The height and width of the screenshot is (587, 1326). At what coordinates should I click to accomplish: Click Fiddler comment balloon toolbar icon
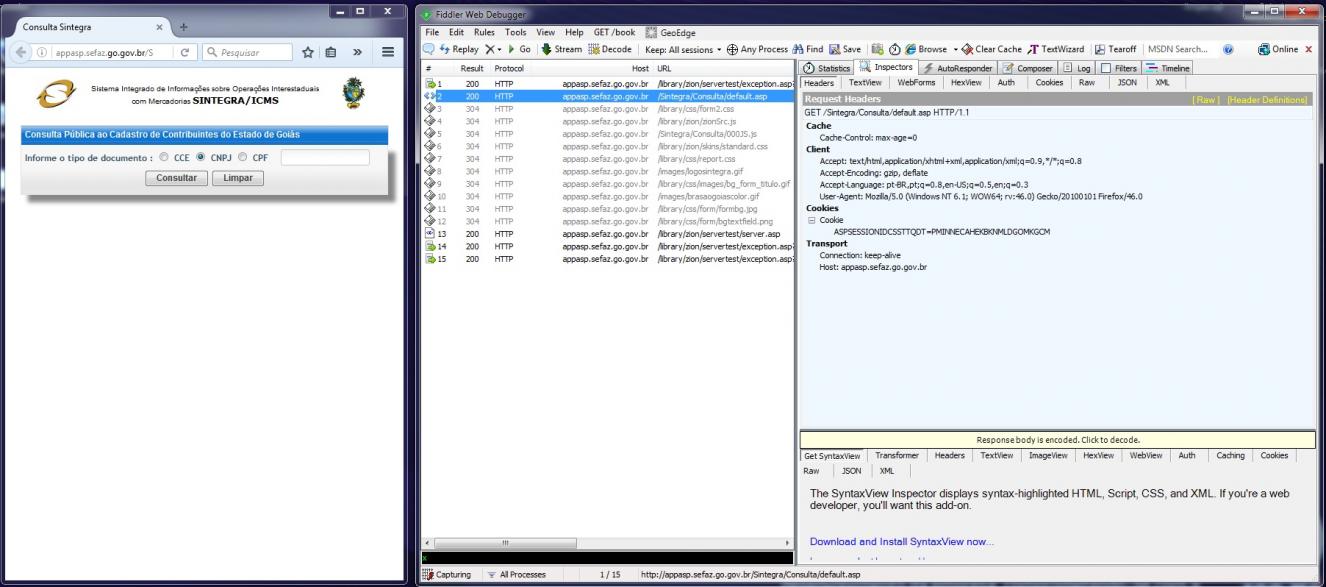[x=428, y=48]
